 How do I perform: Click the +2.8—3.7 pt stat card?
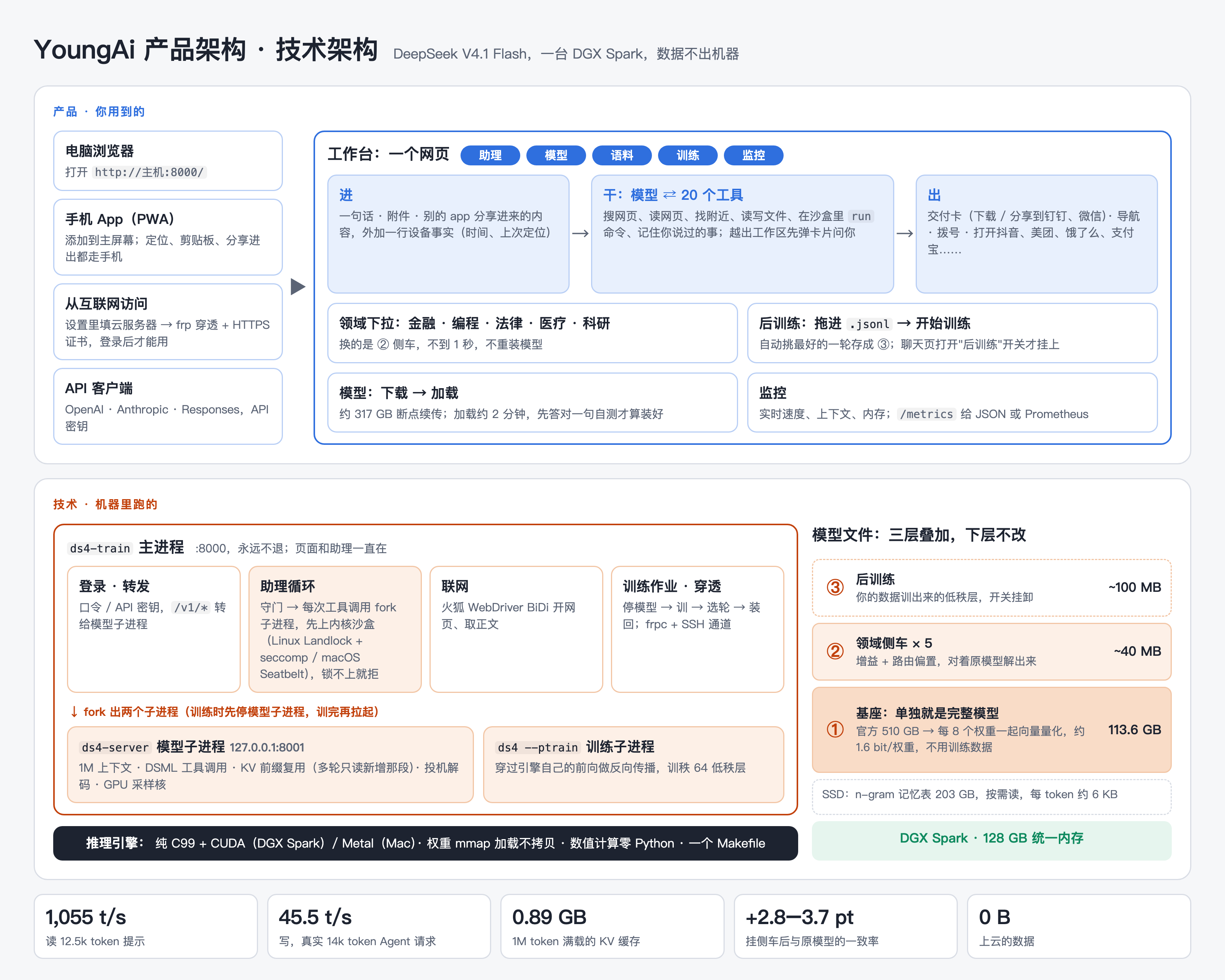(846, 926)
